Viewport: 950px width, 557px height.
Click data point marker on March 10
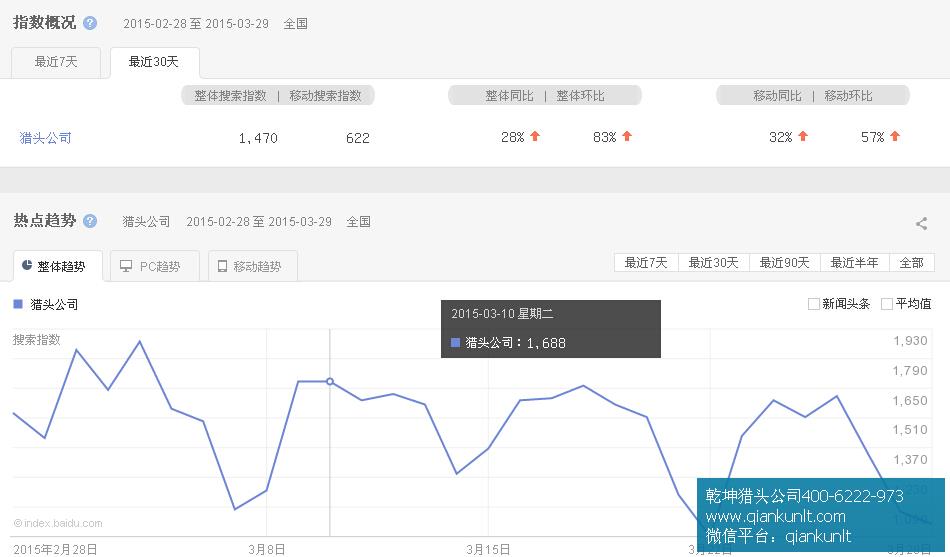point(330,381)
